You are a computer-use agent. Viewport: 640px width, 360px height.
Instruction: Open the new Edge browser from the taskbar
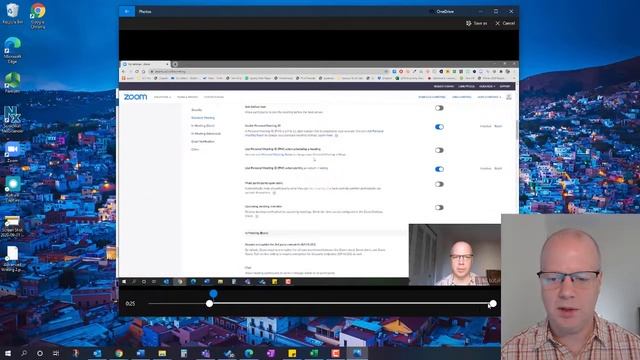pos(249,353)
